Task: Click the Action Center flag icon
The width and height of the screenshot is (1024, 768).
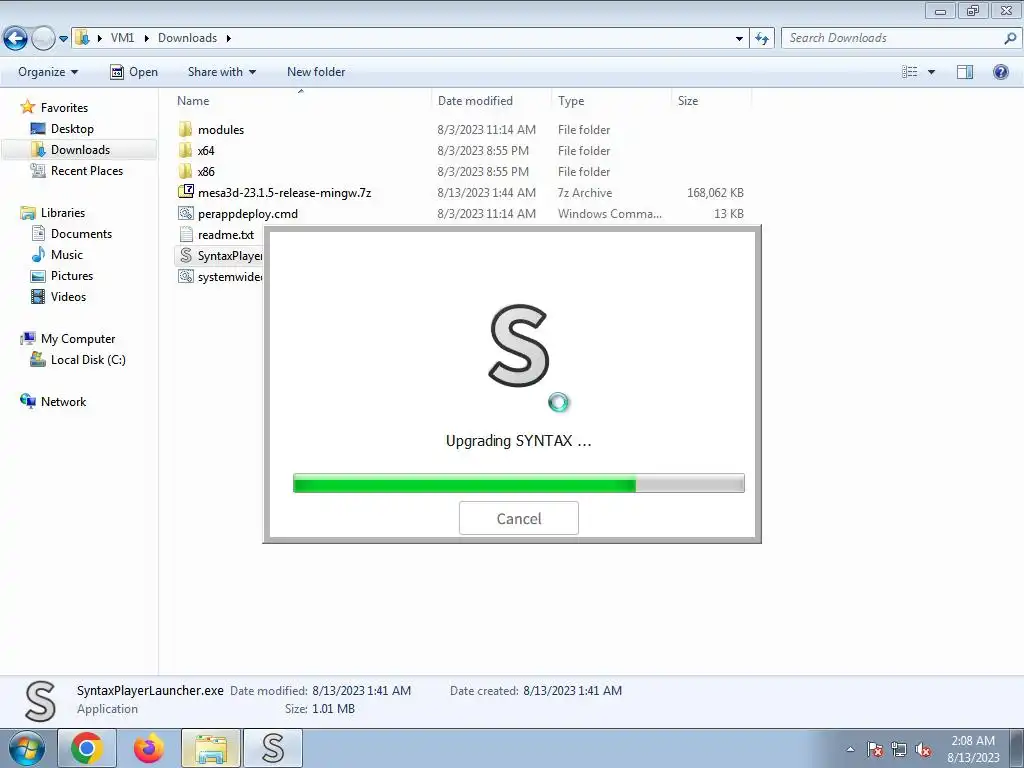Action: click(875, 749)
